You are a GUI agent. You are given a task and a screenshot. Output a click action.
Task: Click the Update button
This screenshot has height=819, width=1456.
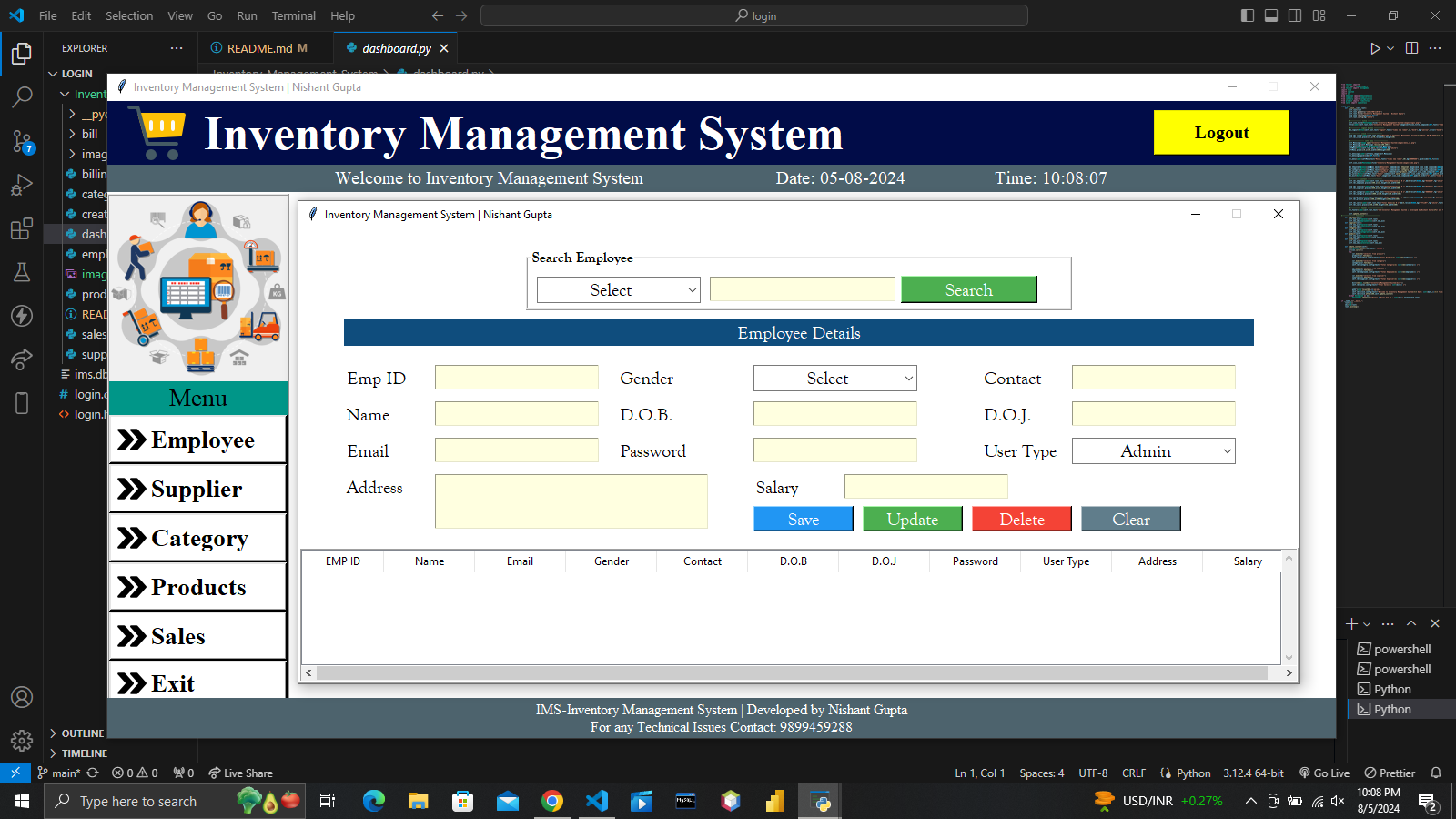tap(913, 519)
